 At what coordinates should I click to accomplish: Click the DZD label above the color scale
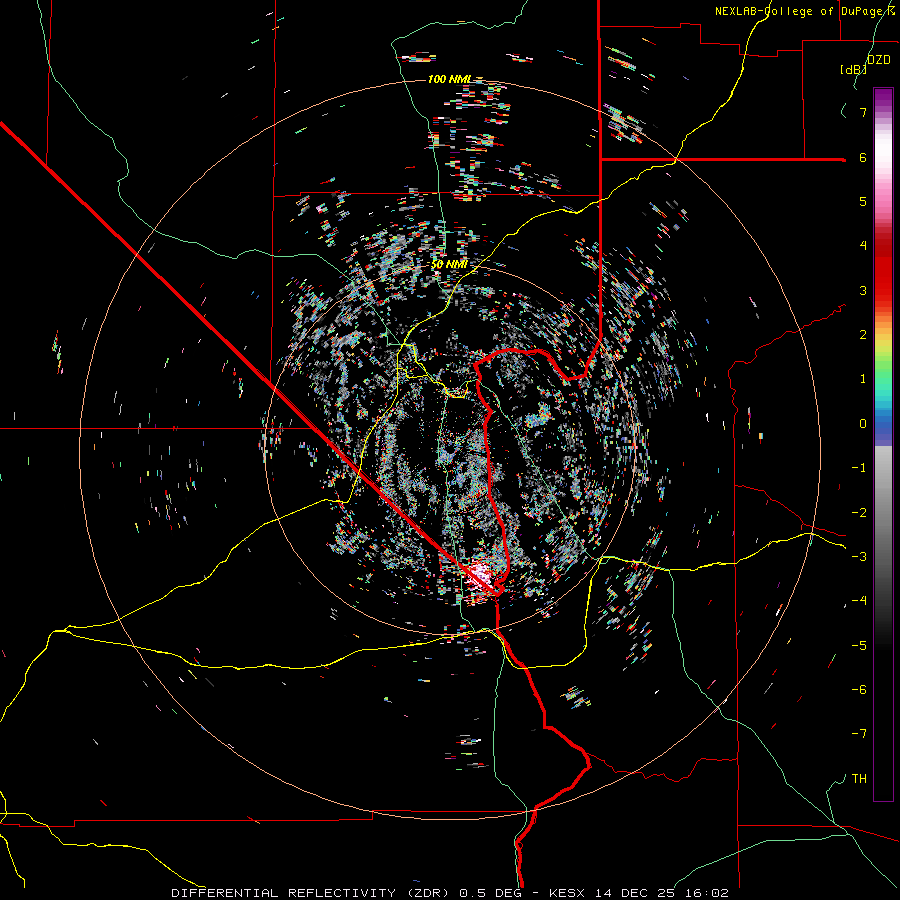point(878,60)
